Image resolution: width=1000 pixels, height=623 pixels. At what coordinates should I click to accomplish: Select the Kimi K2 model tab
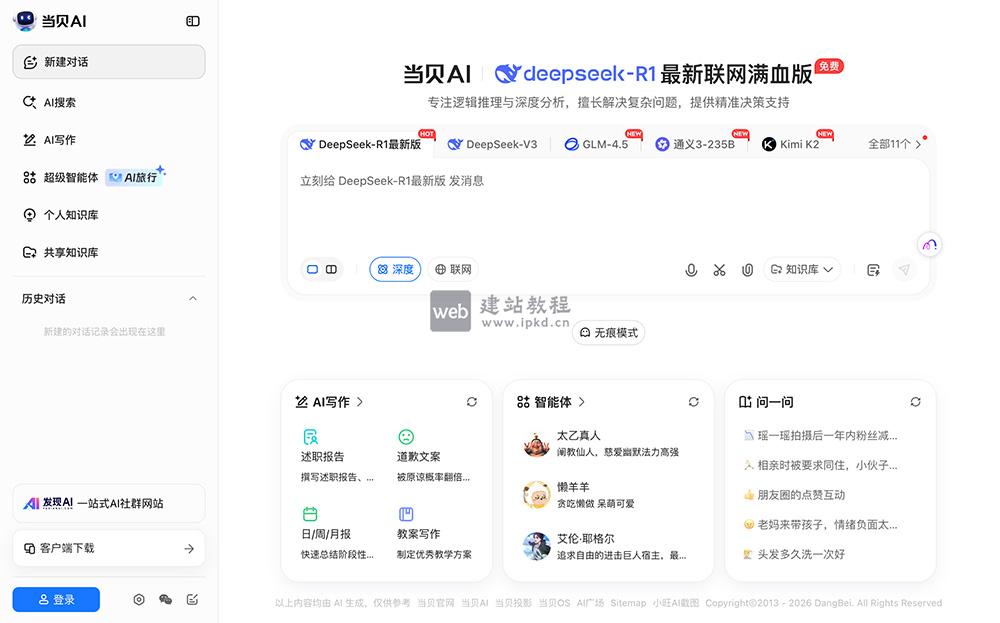(801, 143)
